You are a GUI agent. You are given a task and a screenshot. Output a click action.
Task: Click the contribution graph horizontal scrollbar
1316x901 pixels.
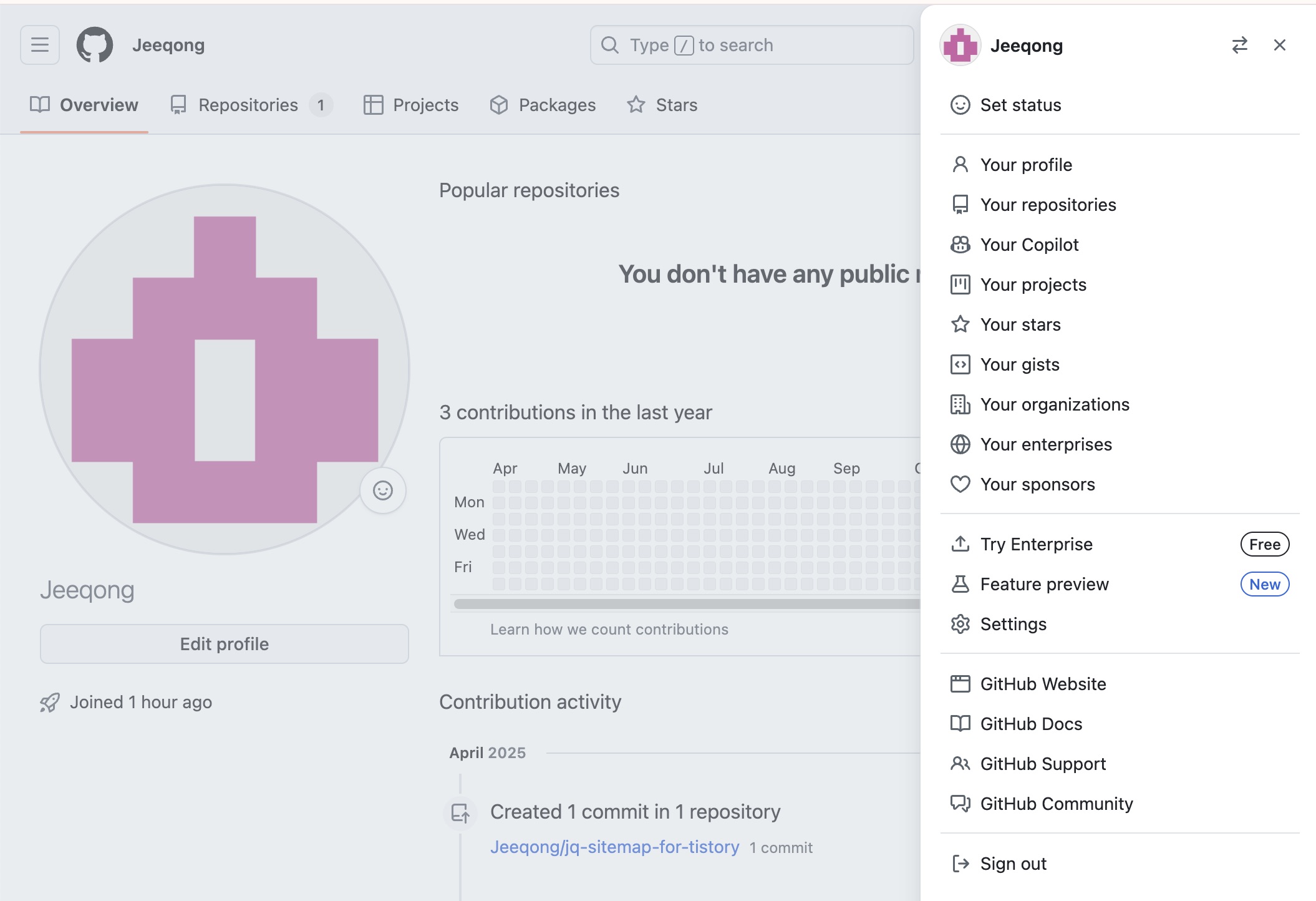coord(686,603)
